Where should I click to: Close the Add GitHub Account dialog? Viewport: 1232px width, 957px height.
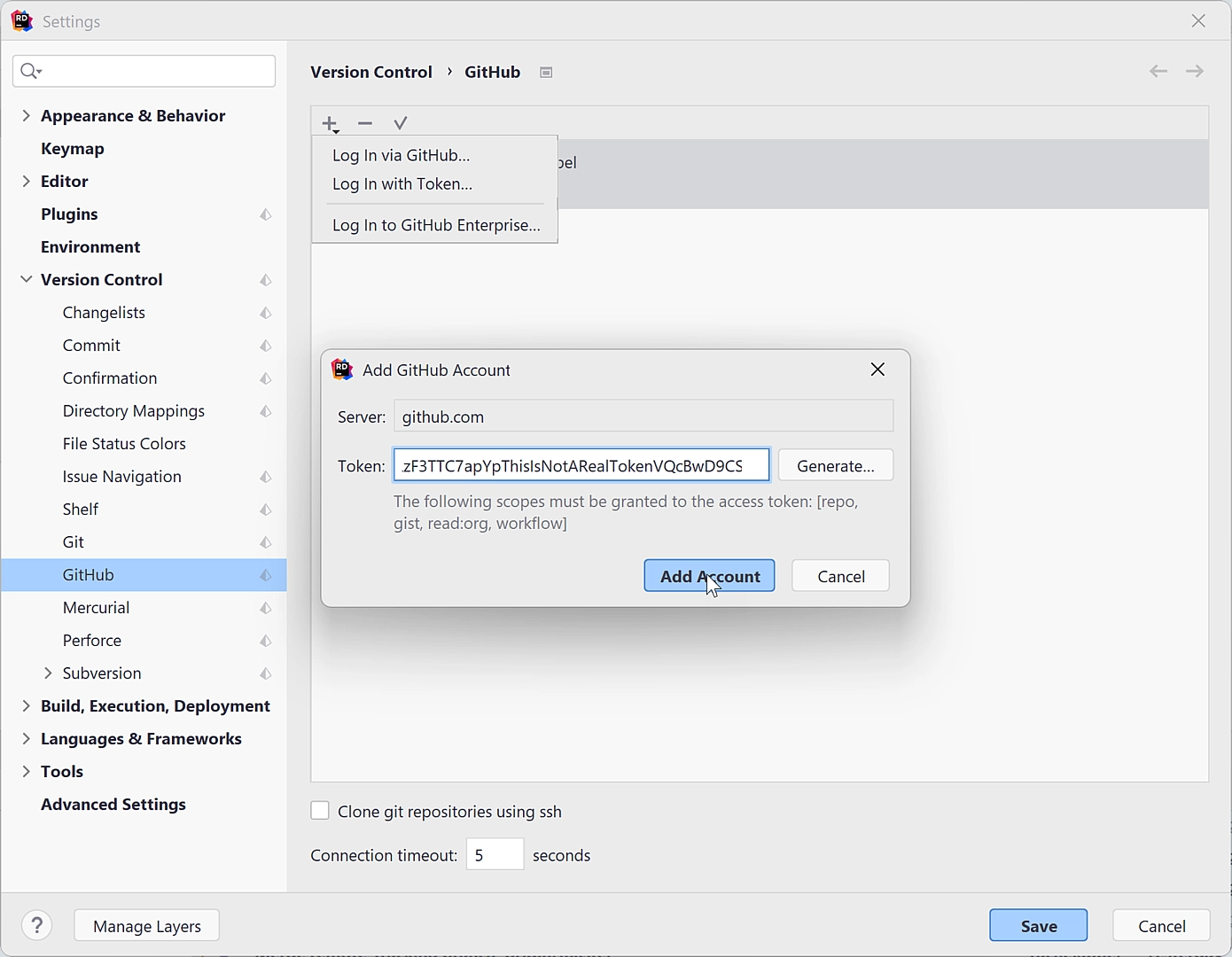tap(877, 370)
